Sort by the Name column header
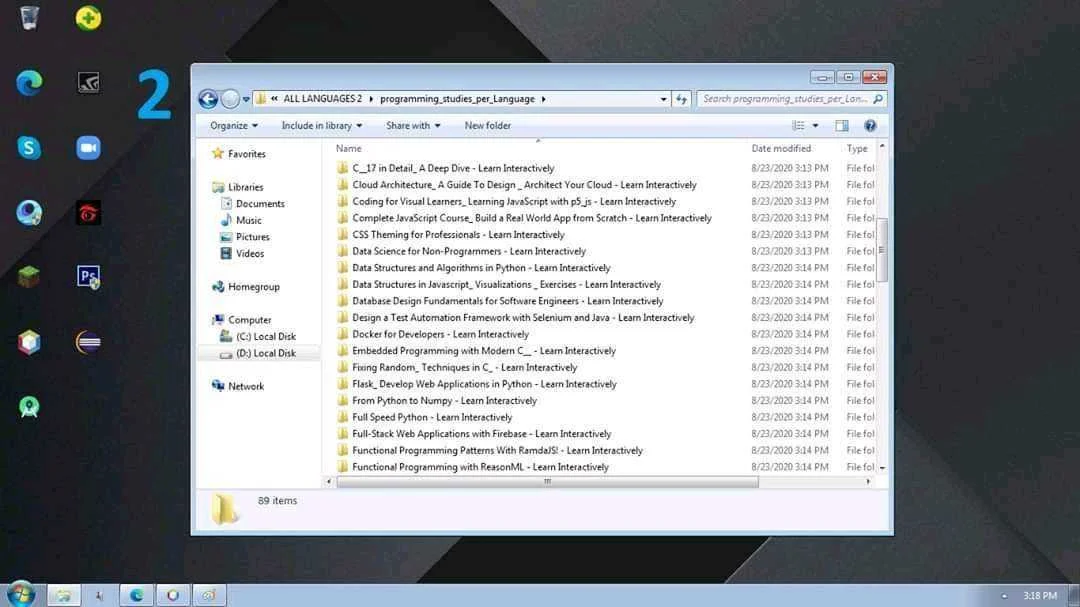1080x607 pixels. [x=349, y=148]
